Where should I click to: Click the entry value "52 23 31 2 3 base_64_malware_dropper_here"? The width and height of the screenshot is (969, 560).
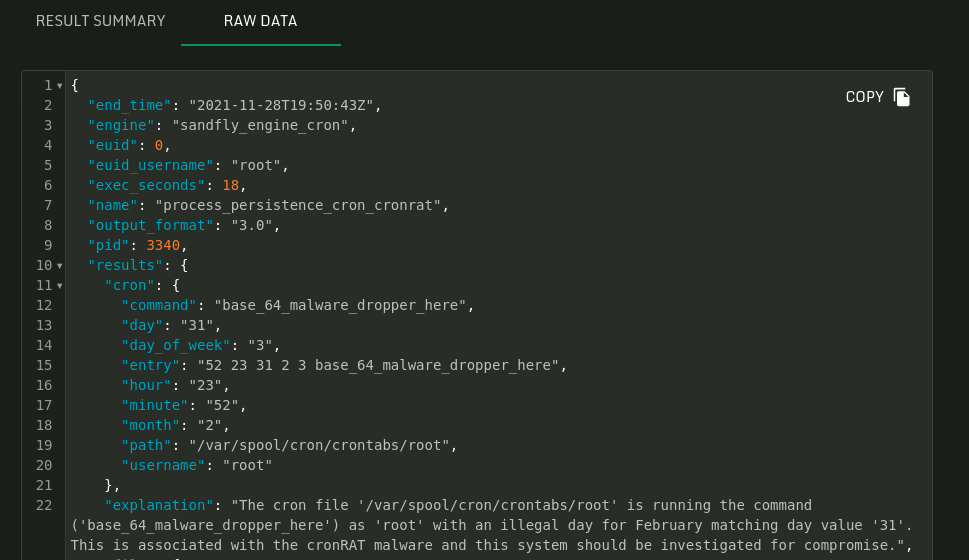[378, 365]
